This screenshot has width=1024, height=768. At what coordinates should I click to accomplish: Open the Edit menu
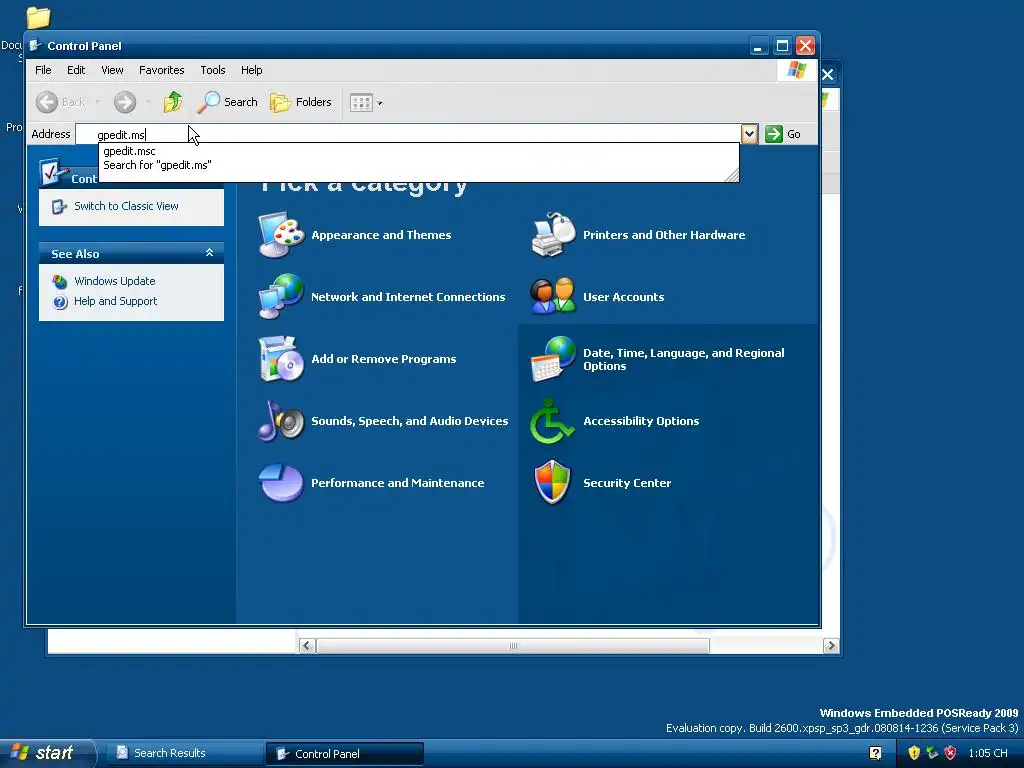coord(76,70)
